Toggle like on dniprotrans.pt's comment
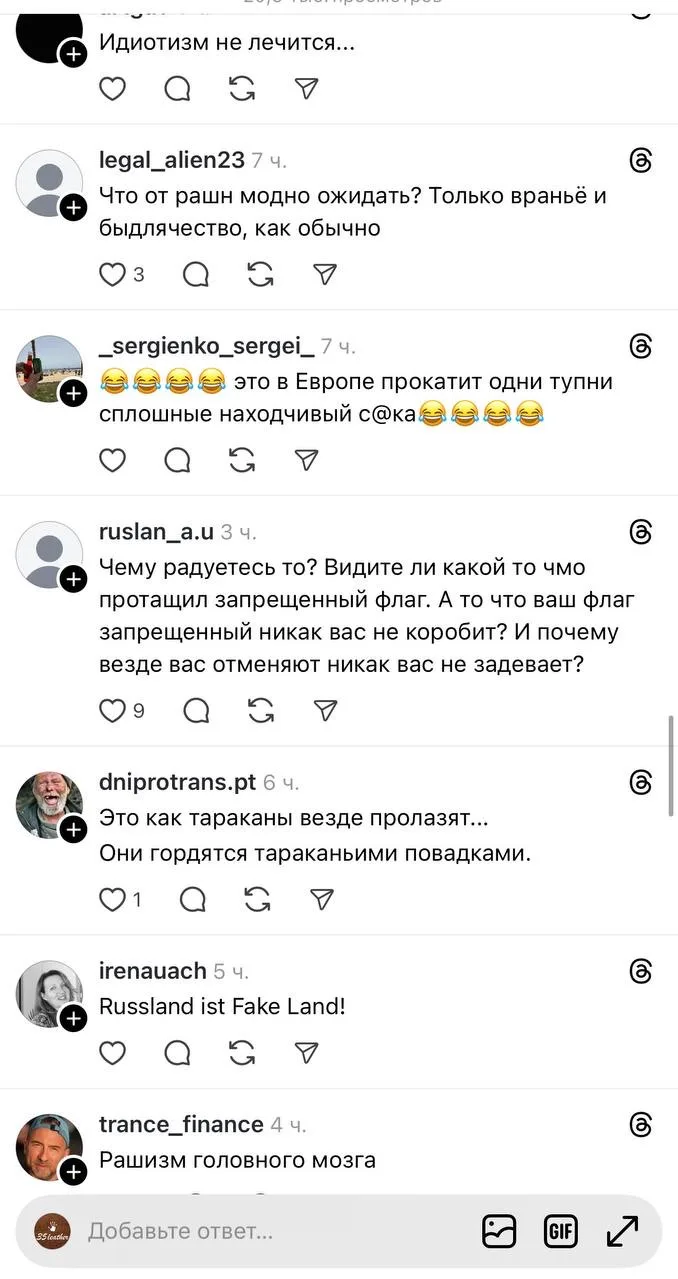The height and width of the screenshot is (1279, 678). [x=113, y=899]
